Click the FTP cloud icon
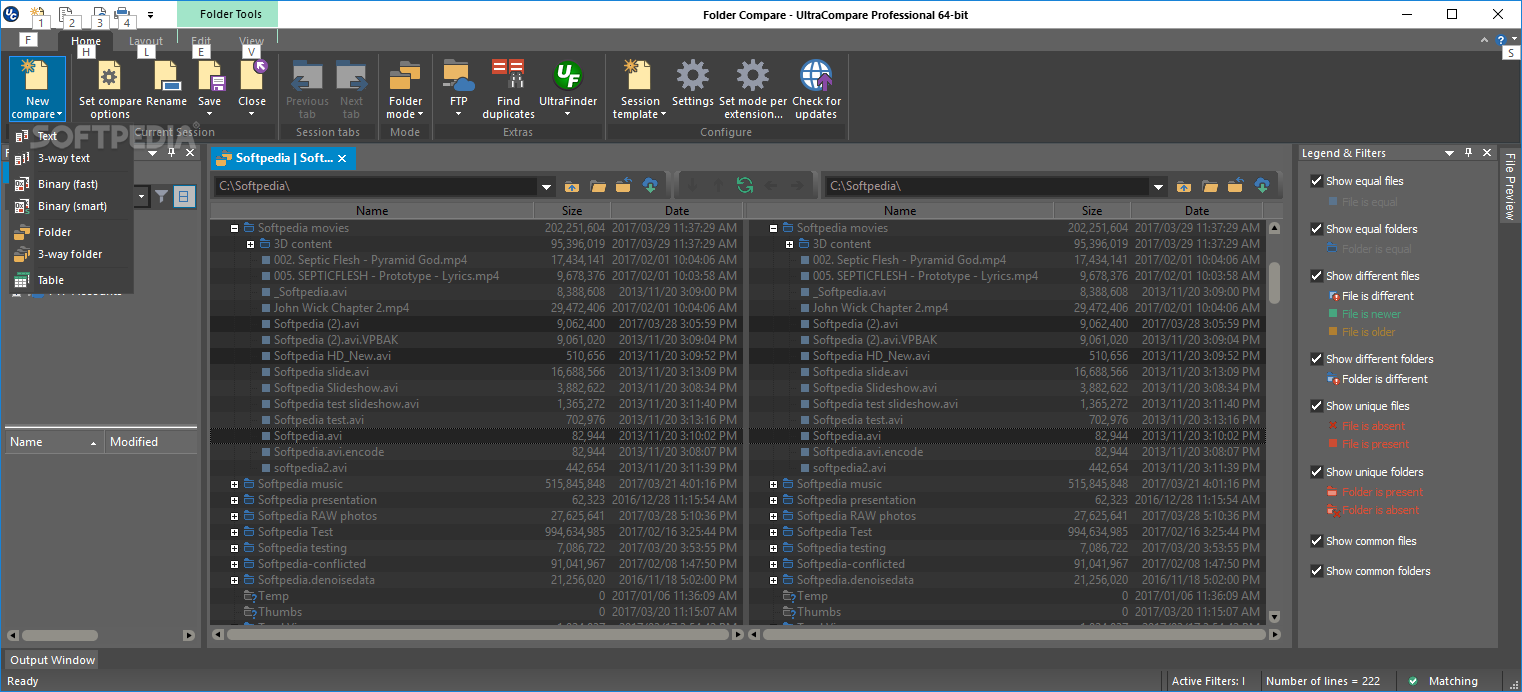 [458, 75]
